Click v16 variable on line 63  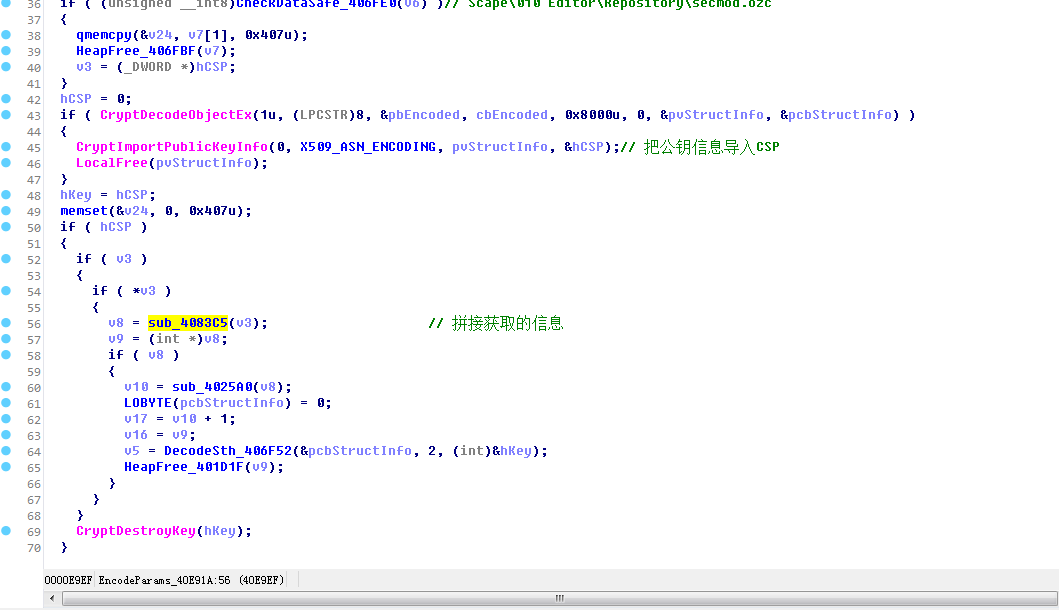136,435
